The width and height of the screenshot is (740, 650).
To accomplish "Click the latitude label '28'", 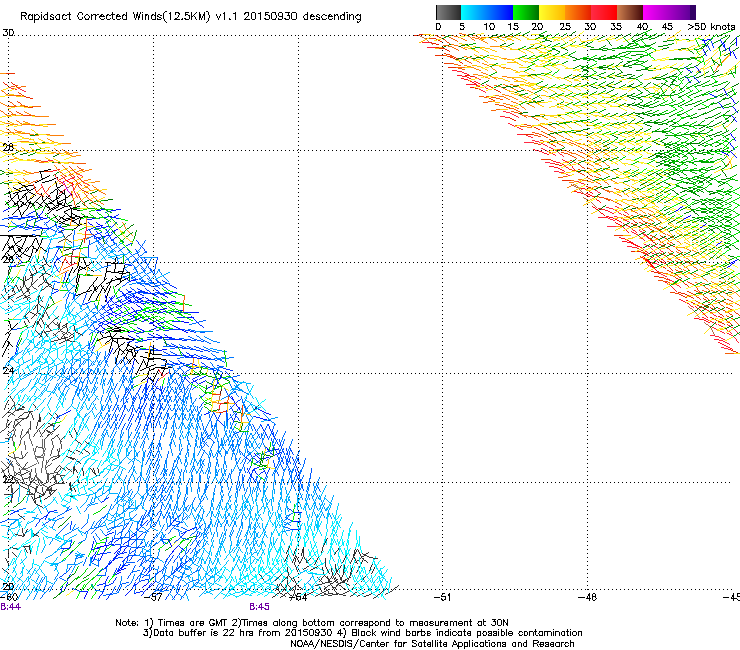I will tap(8, 147).
